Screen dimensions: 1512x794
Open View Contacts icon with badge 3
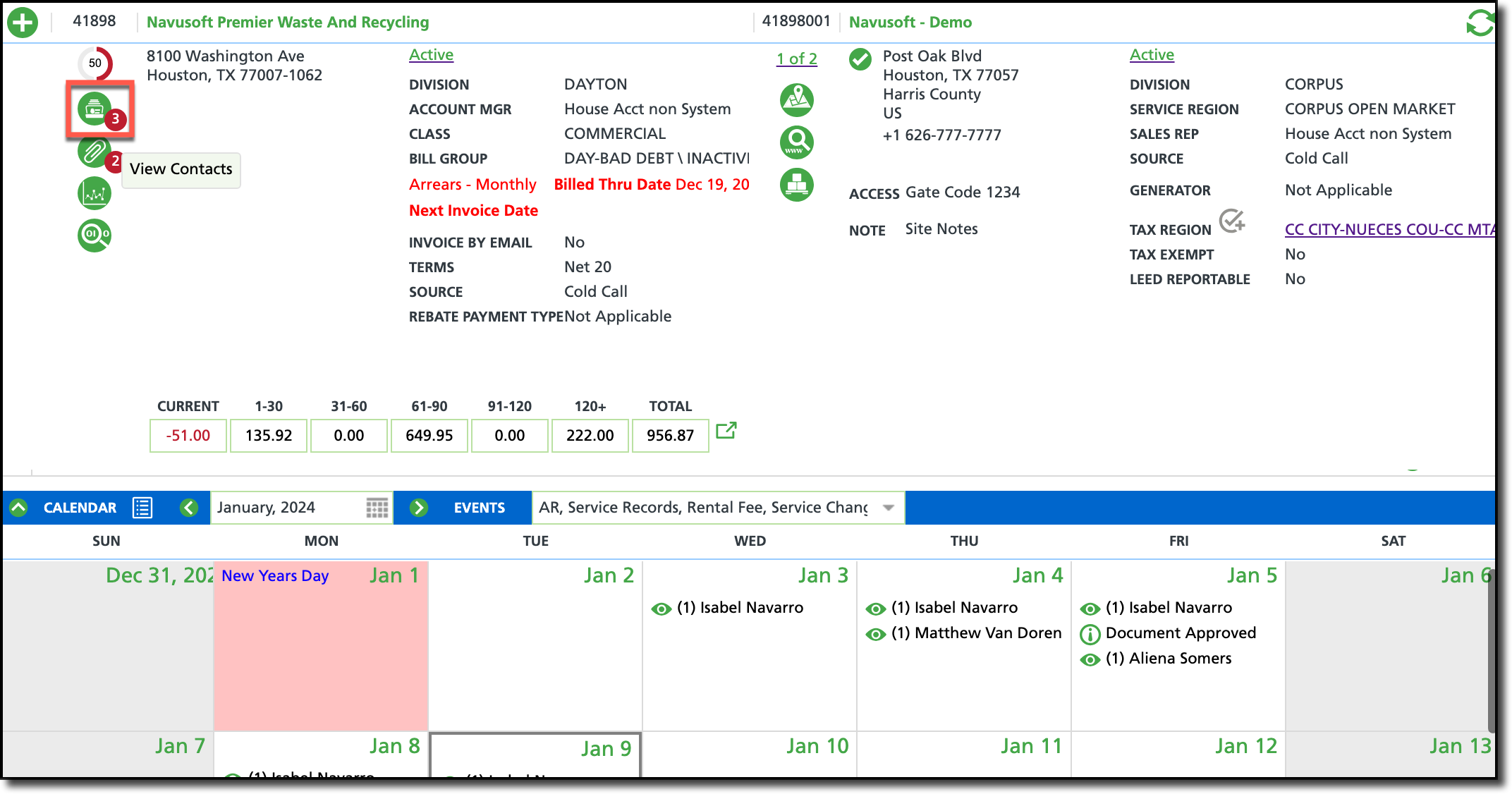tap(94, 109)
